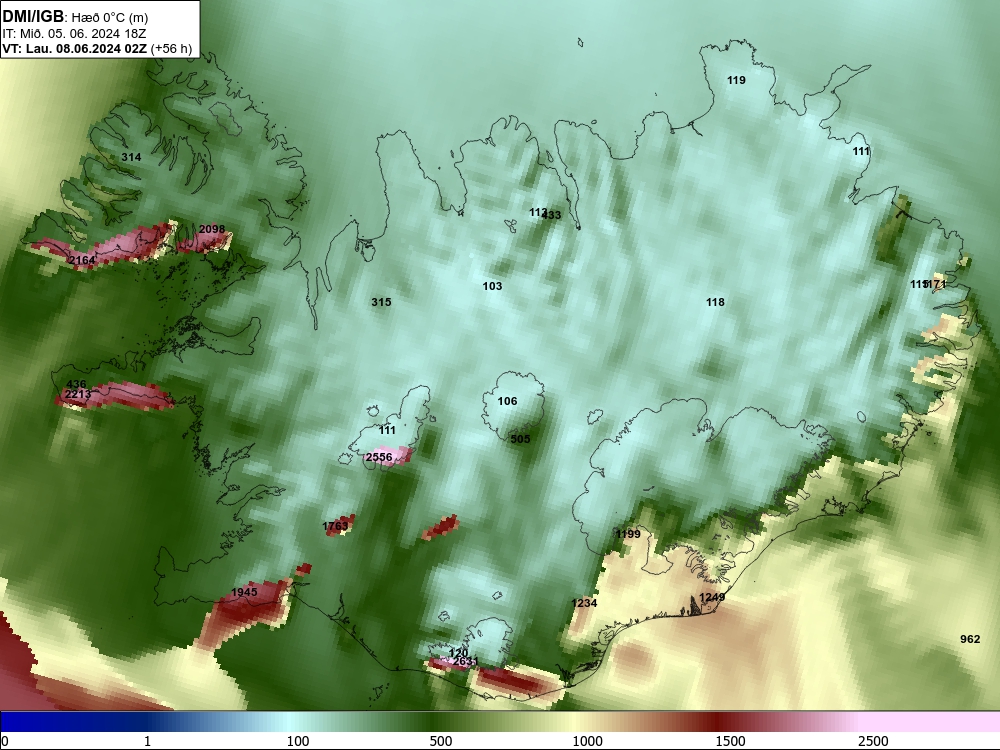Click the colour scale label 0

(x=6, y=741)
